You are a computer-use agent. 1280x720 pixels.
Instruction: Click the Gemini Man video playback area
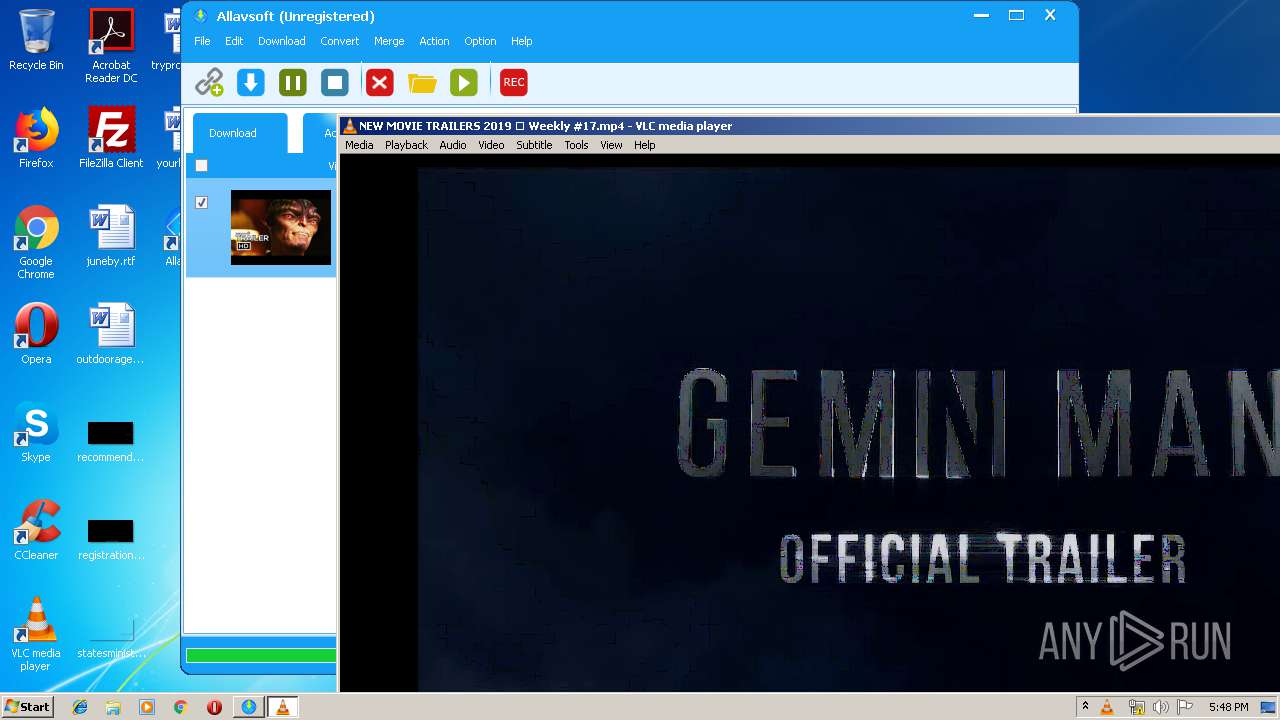click(x=809, y=423)
